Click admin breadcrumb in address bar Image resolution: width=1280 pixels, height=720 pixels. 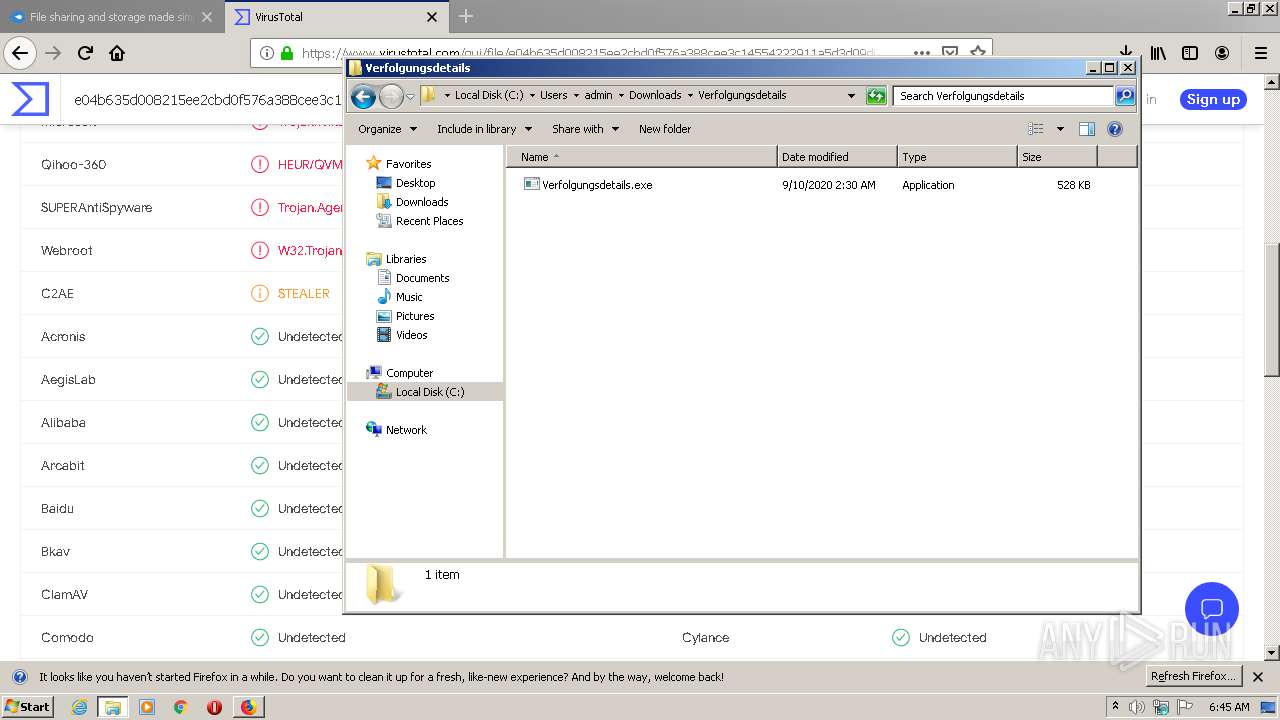point(598,96)
